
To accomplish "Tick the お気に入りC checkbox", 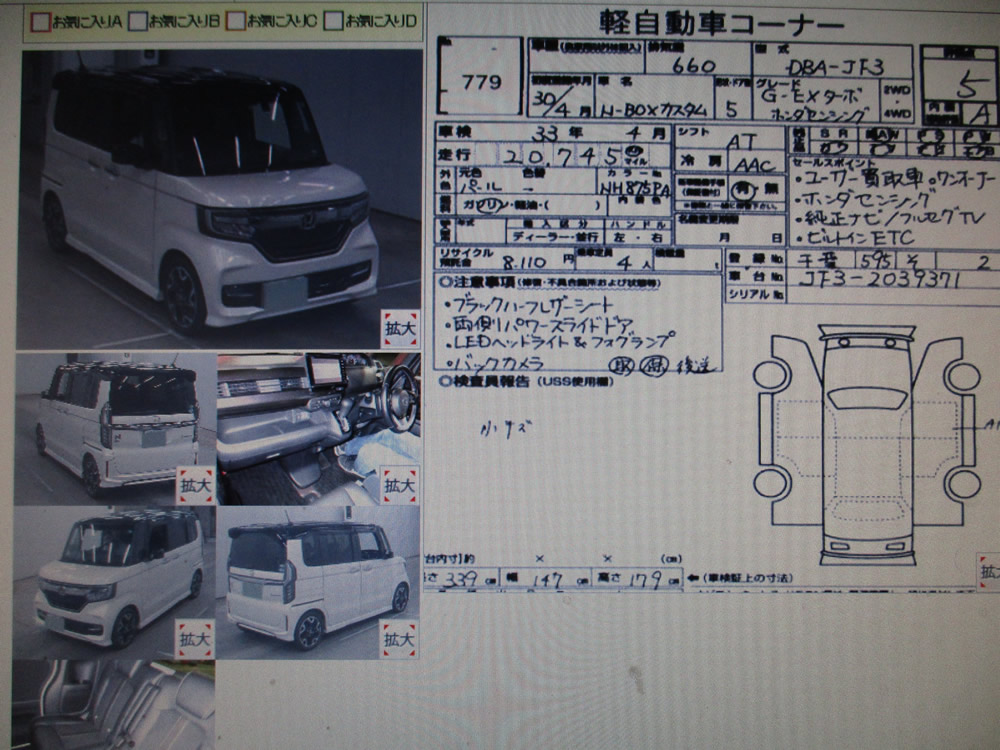I will [x=235, y=21].
